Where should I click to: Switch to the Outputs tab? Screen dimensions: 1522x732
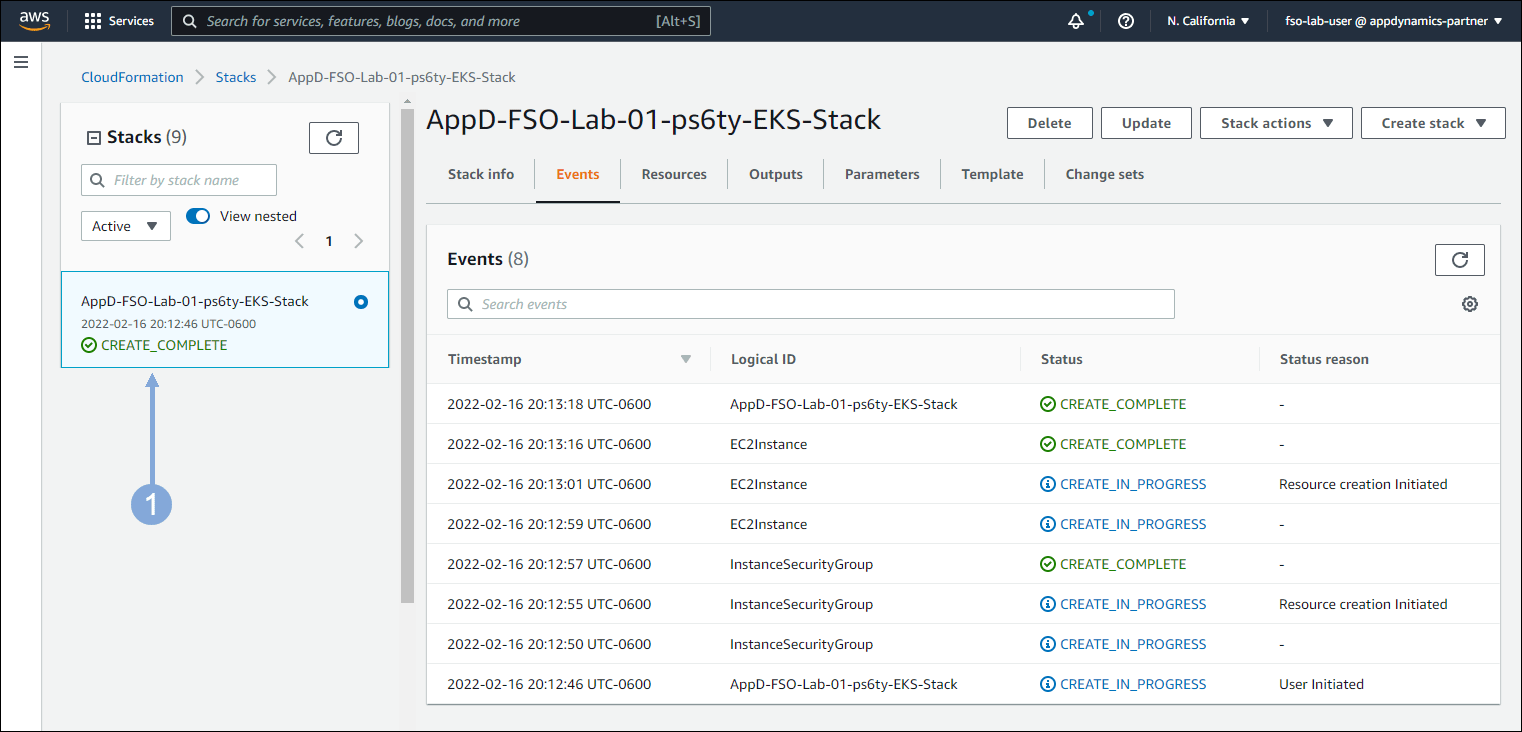coord(775,174)
